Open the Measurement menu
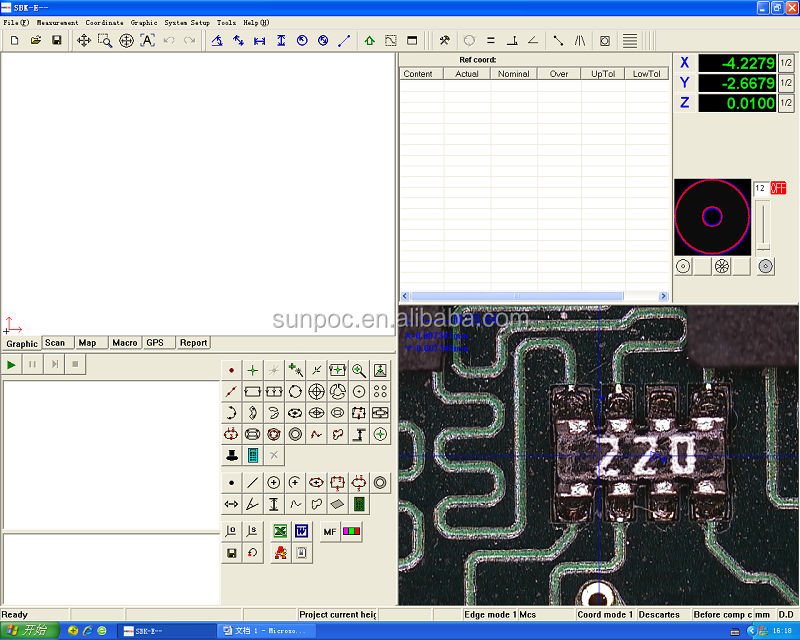 tap(57, 22)
